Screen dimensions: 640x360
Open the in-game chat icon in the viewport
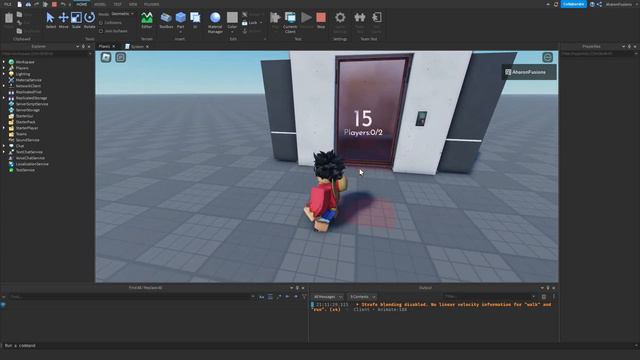[120, 58]
